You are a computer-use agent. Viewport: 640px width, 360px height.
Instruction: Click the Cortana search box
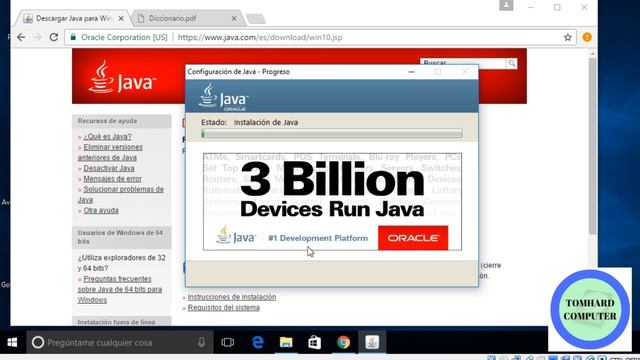coord(120,342)
